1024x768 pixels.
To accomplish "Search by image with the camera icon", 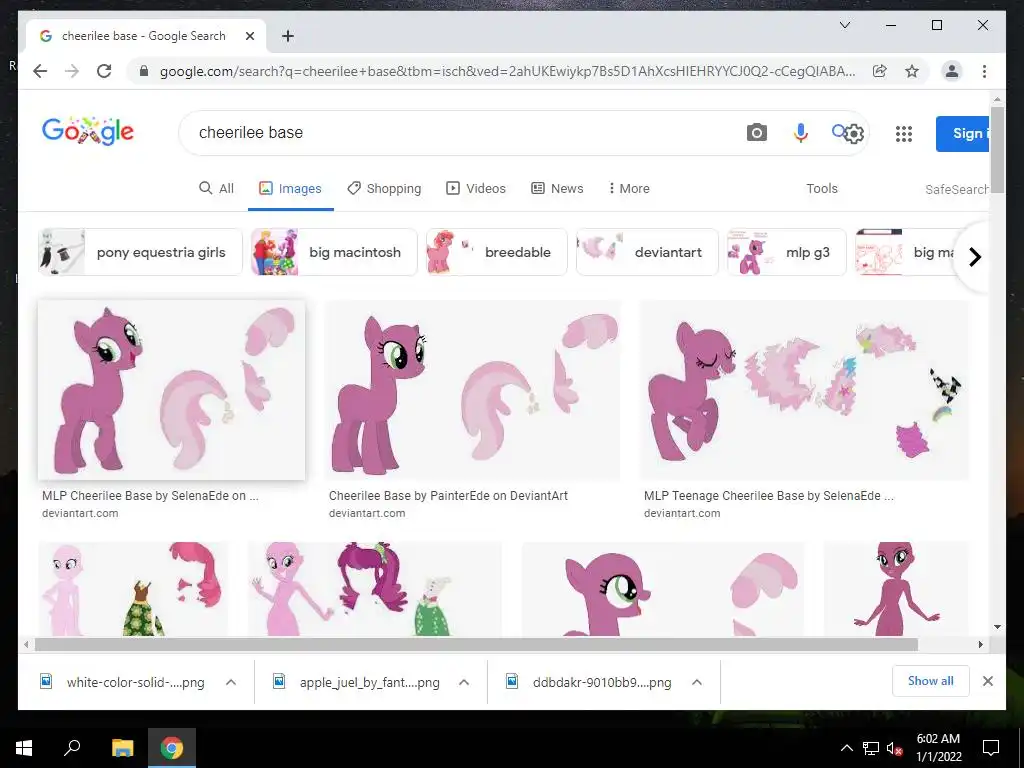I will click(x=756, y=133).
